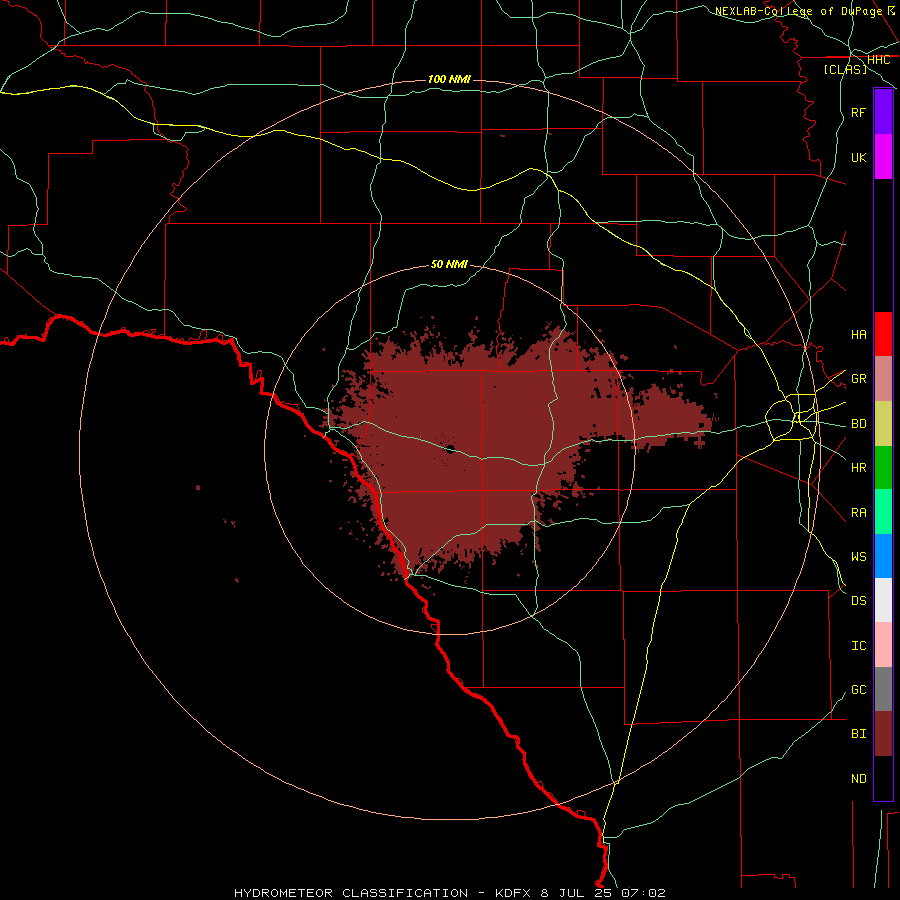Click the RF legend label

(858, 112)
